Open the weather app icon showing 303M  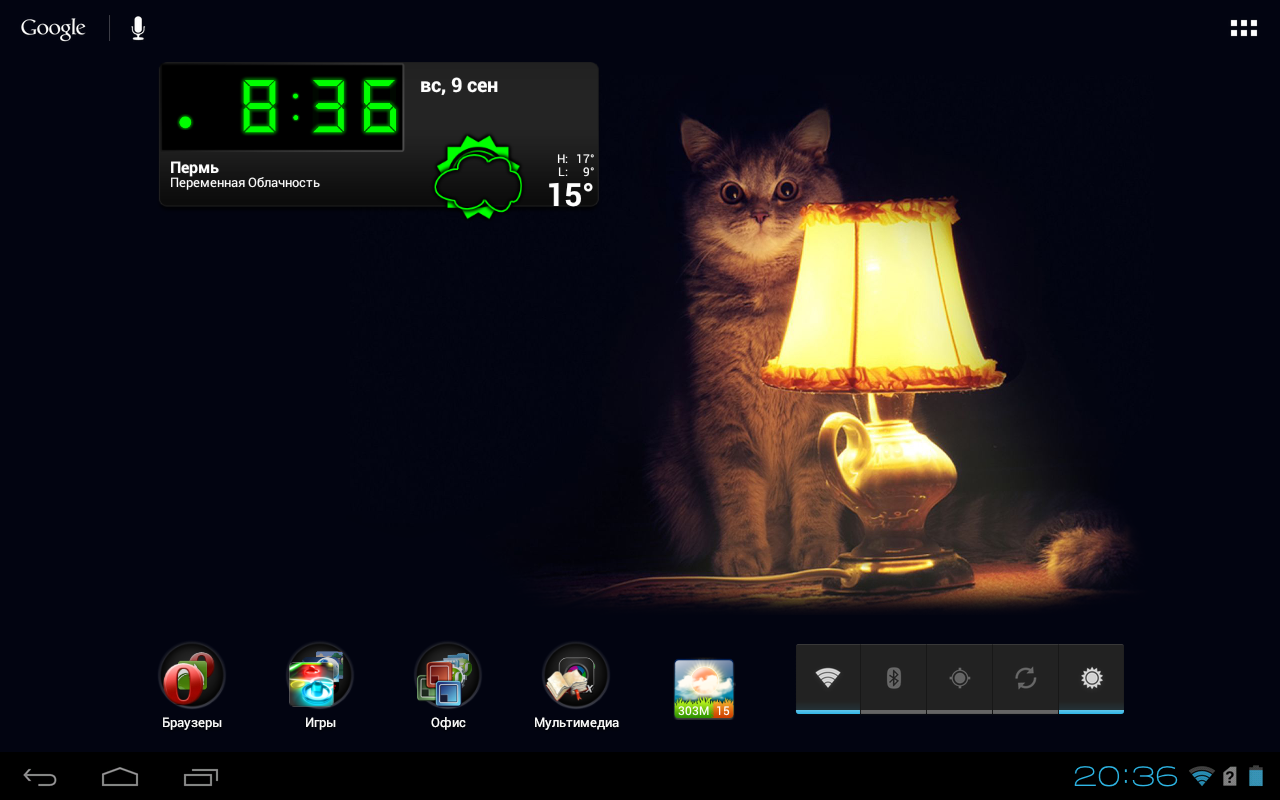704,689
